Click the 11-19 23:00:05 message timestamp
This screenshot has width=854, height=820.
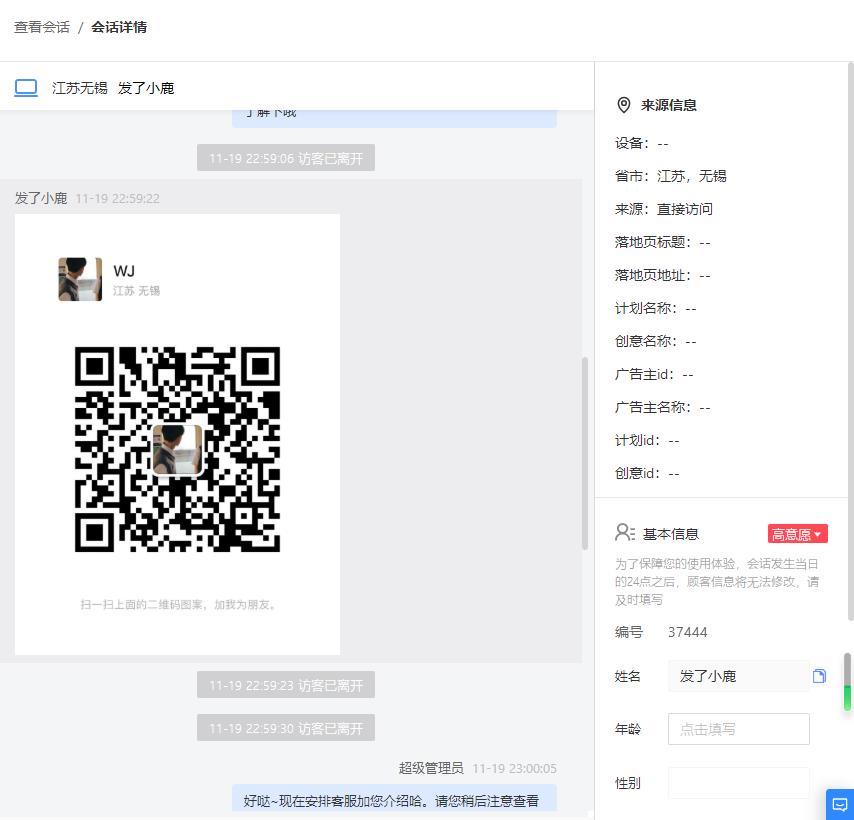click(x=514, y=768)
